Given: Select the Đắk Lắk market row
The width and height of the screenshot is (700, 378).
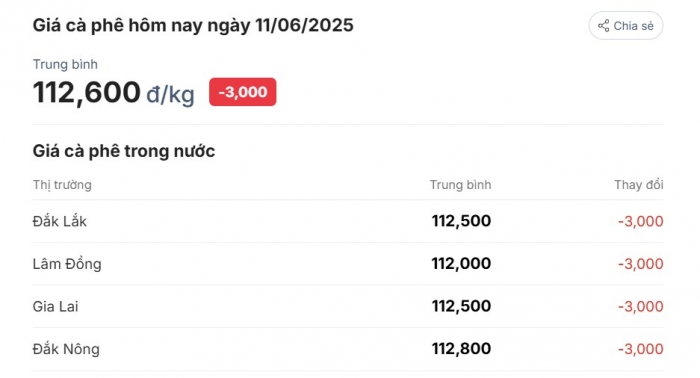Looking at the screenshot, I should pos(348,221).
